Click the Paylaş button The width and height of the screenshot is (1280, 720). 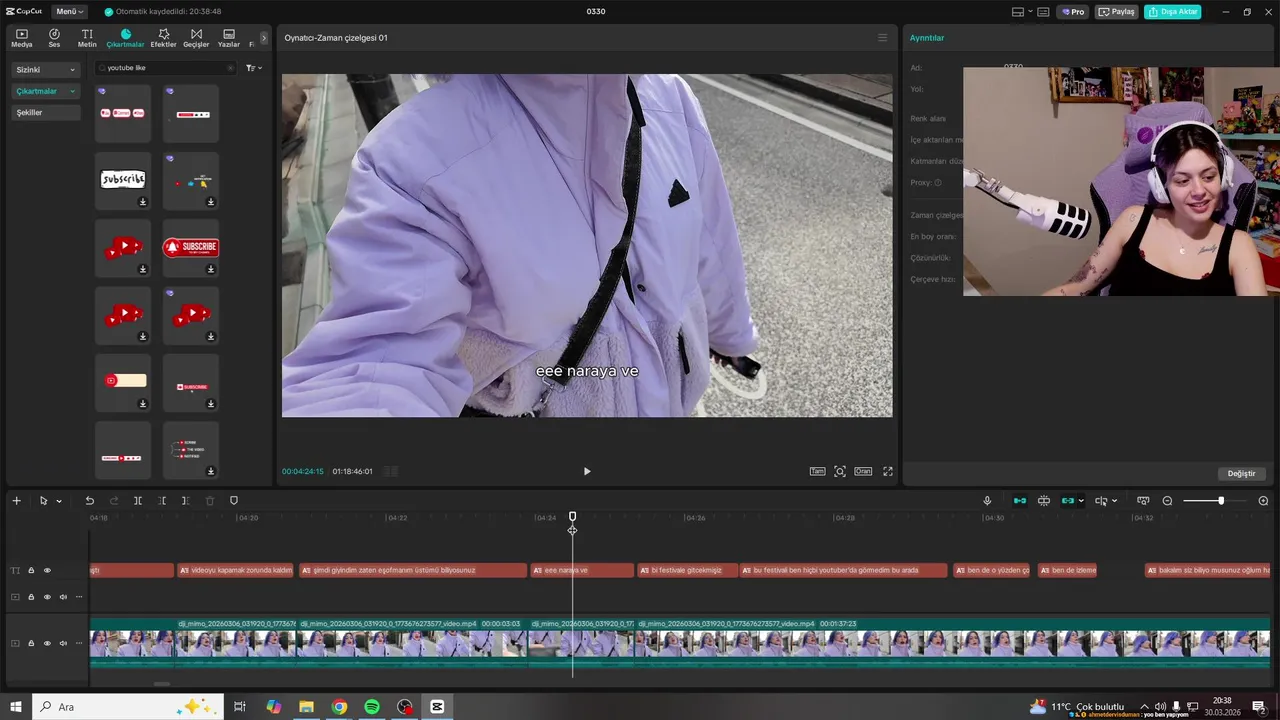point(1117,12)
